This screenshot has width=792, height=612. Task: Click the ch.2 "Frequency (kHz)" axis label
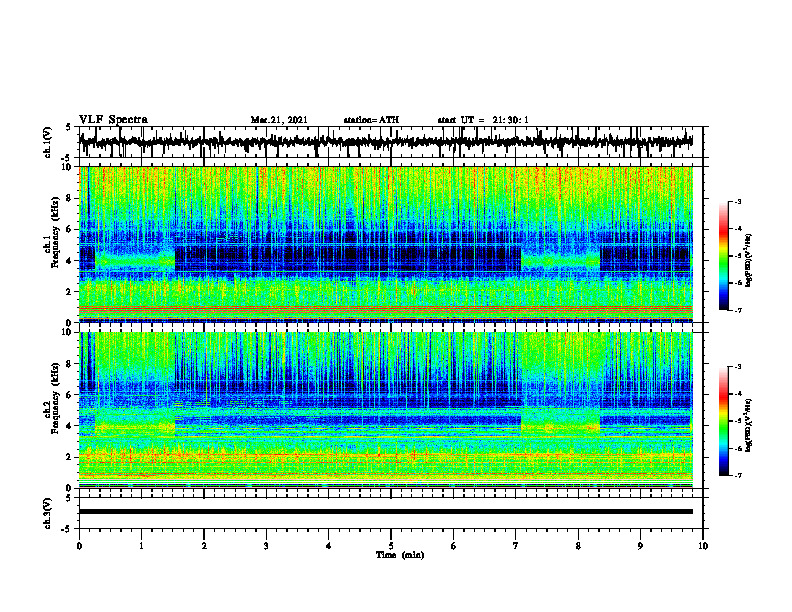point(56,398)
